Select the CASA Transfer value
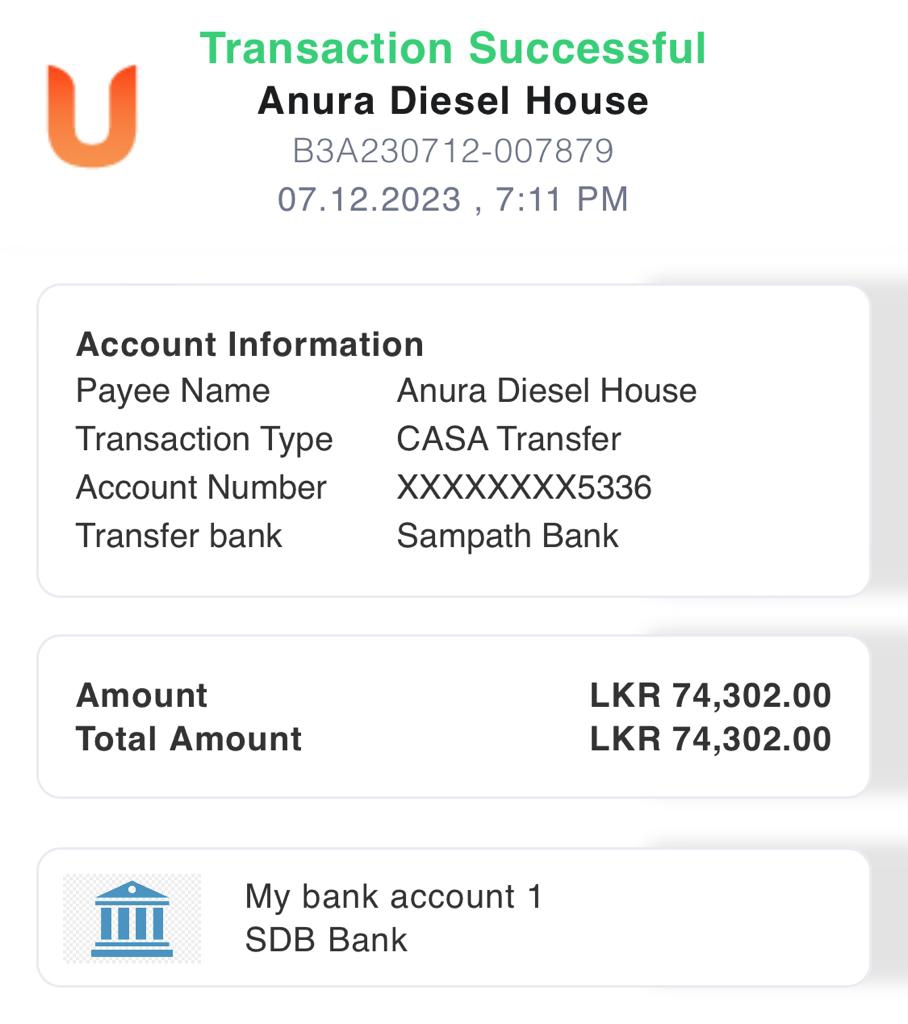 [x=508, y=439]
